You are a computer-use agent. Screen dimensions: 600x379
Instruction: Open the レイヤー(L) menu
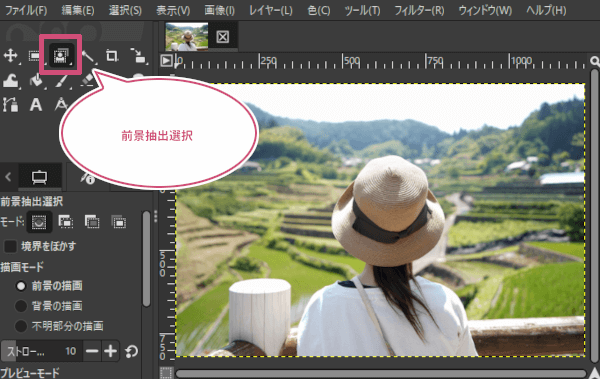(x=271, y=10)
